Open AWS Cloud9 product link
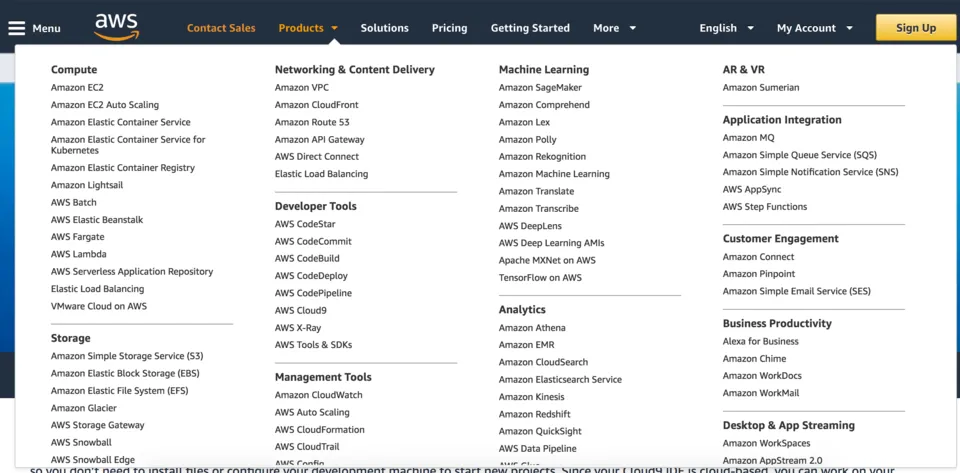Screen dimensions: 960x473 [x=301, y=310]
